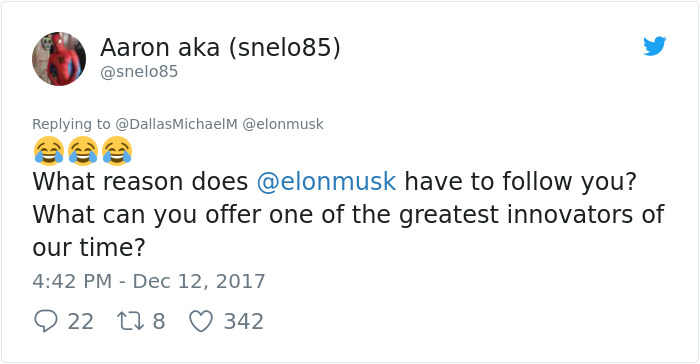700x364 pixels.
Task: Open the blue @elonmusk mention in tweet text
Action: (326, 182)
